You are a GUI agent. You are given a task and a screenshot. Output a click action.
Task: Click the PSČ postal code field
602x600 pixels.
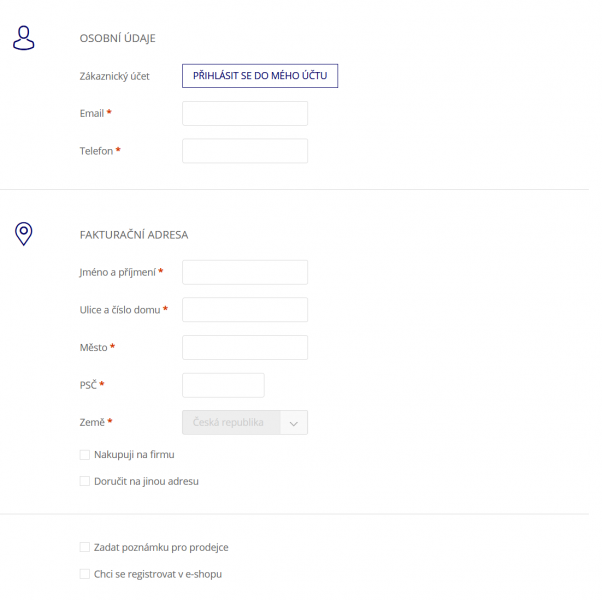pos(223,385)
